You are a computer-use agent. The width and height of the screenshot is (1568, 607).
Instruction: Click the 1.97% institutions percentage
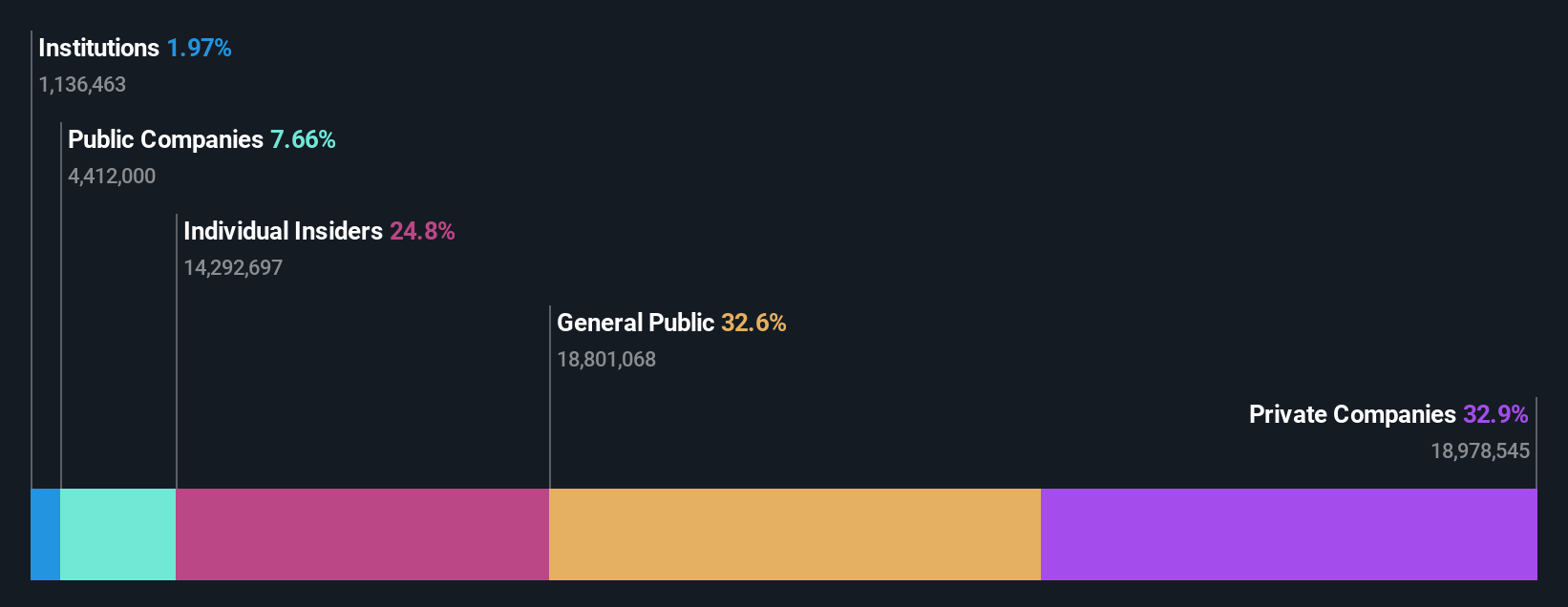coord(200,48)
